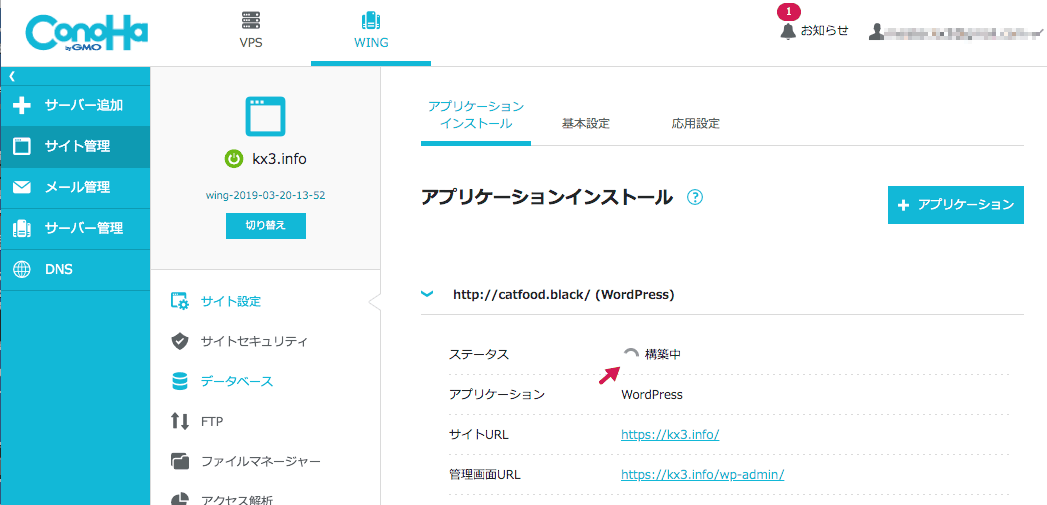
Task: Collapse the catfood.black WordPress entry
Action: point(427,294)
